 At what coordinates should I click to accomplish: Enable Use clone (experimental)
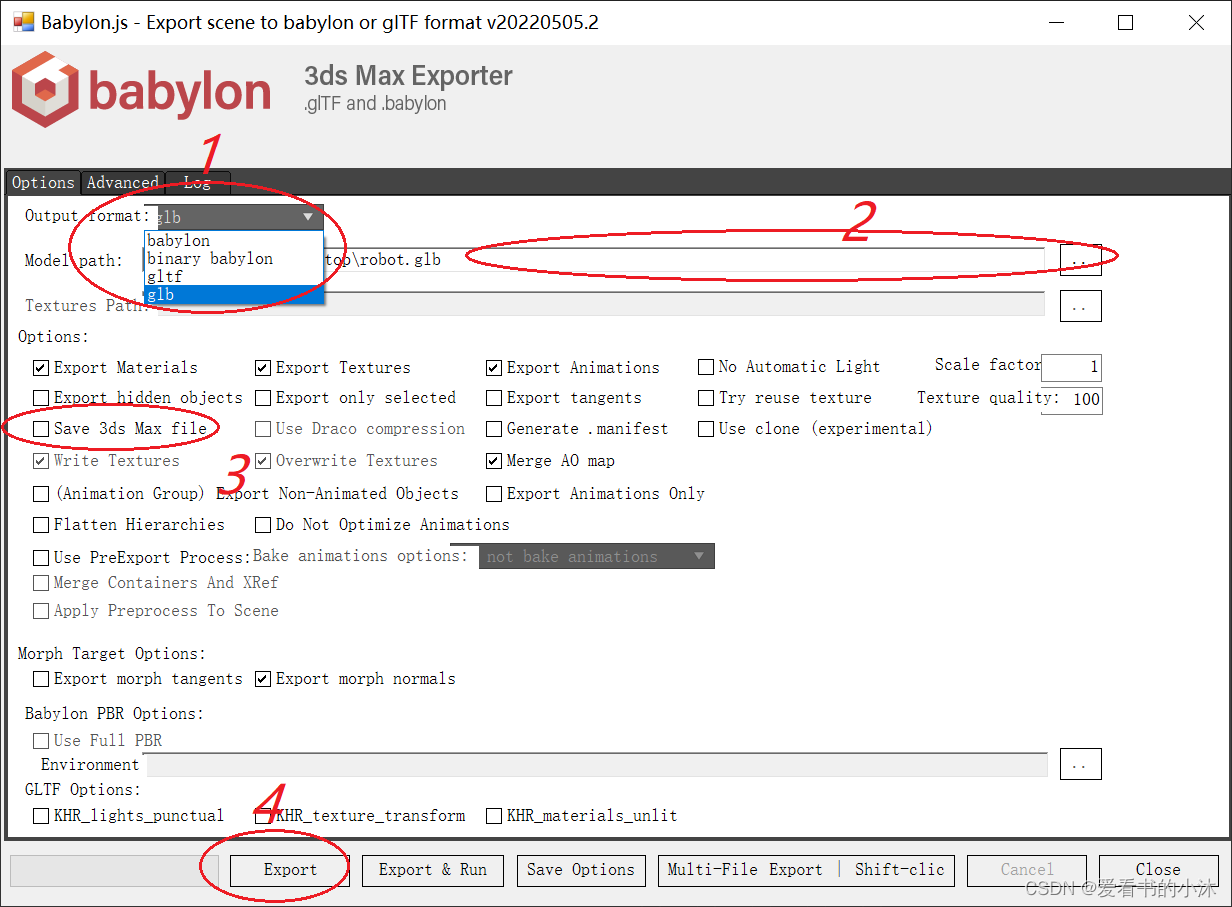pos(706,429)
